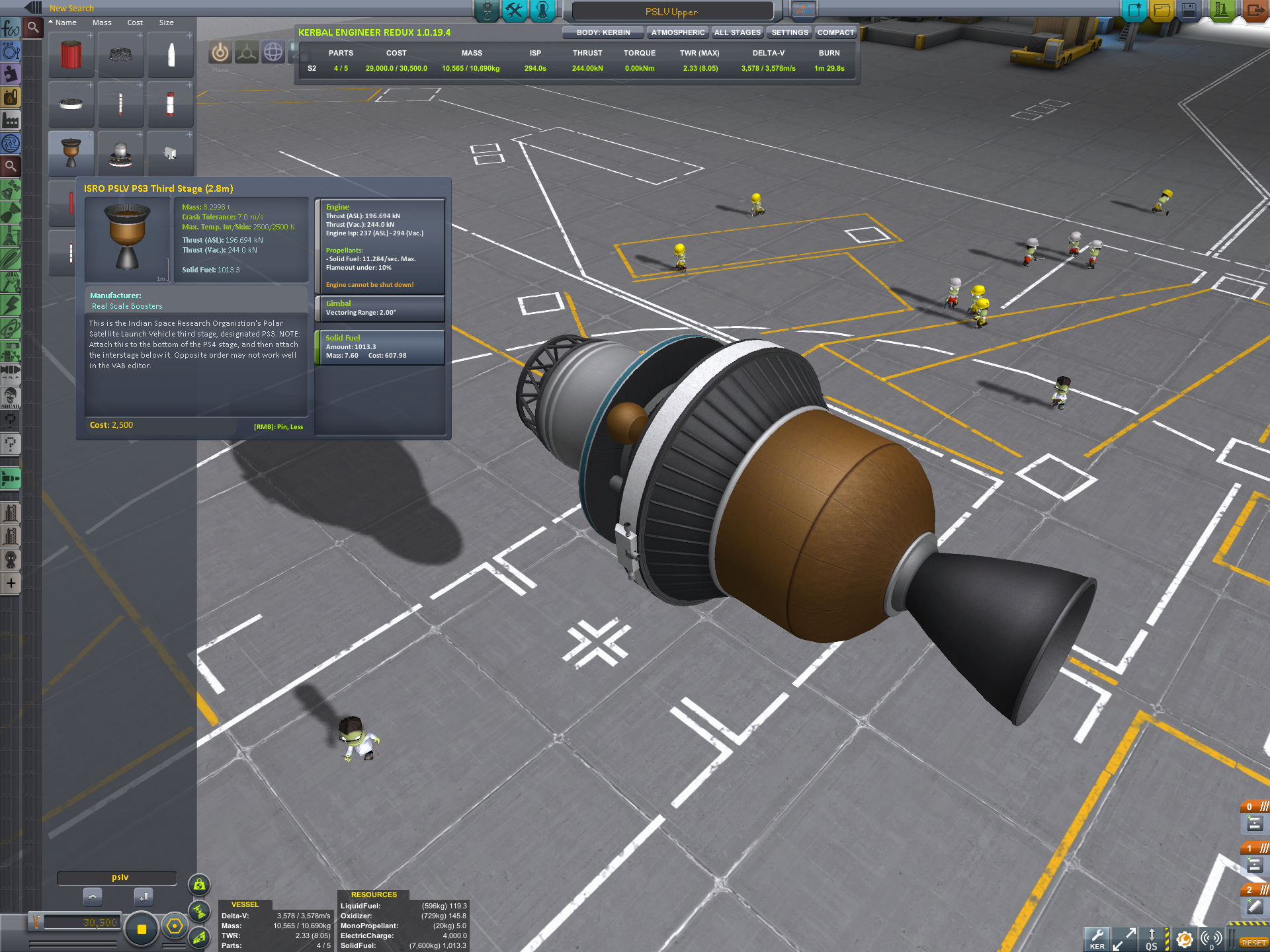Toggle ALL STAGES in Kerbal Engineer
1270x952 pixels.
coord(737,32)
